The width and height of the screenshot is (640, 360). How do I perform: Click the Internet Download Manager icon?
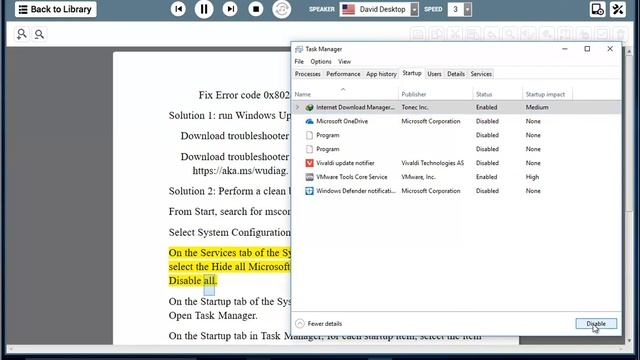click(x=309, y=107)
